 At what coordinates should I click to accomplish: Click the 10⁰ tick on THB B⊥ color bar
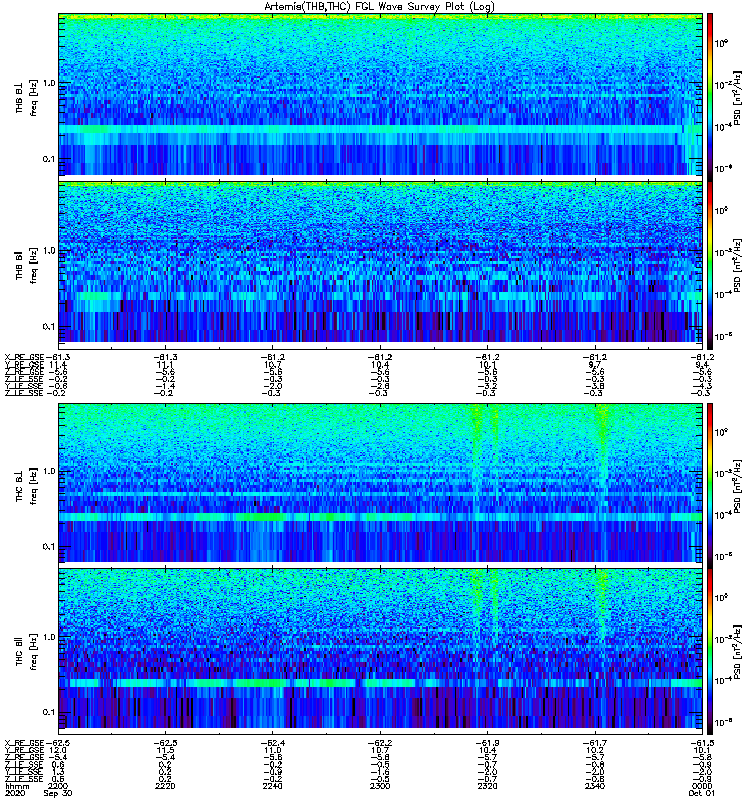click(722, 44)
